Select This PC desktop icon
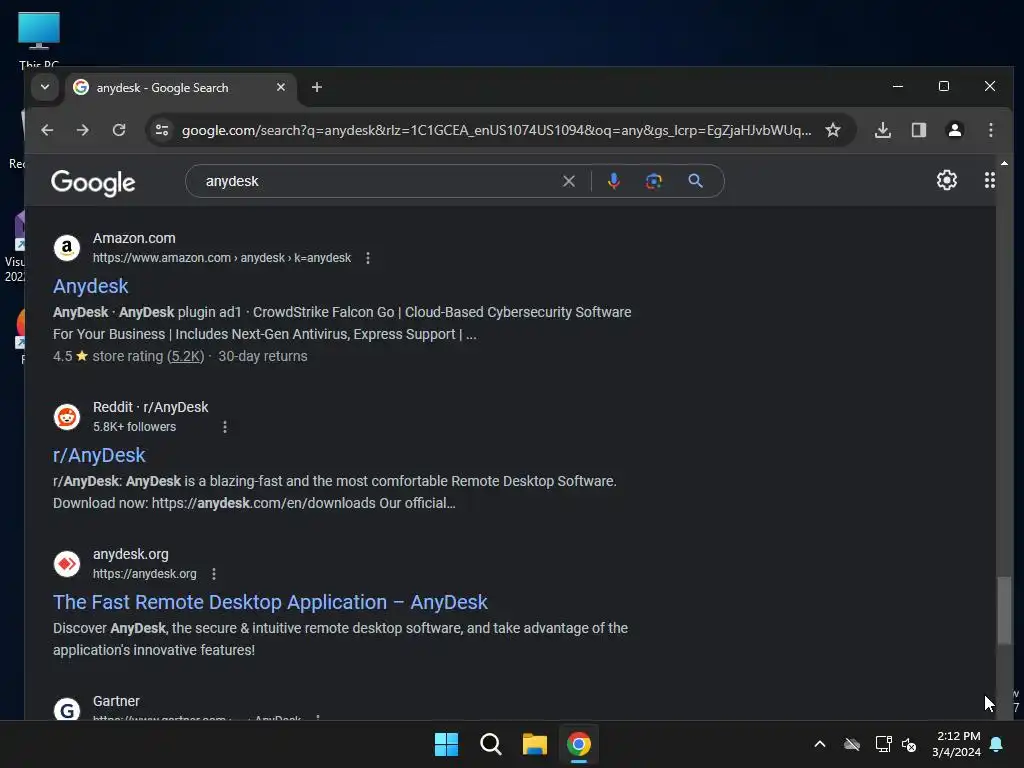1024x768 pixels. (x=39, y=40)
